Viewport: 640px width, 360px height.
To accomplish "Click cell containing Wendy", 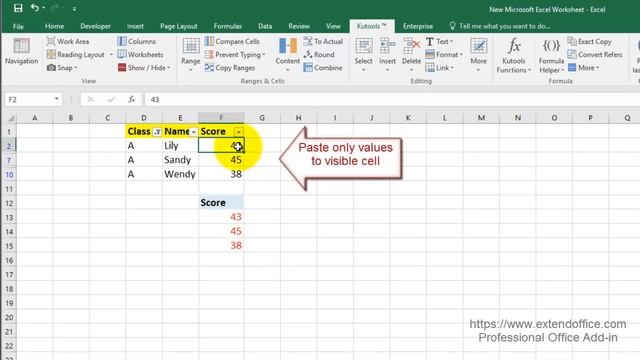I will 180,174.
